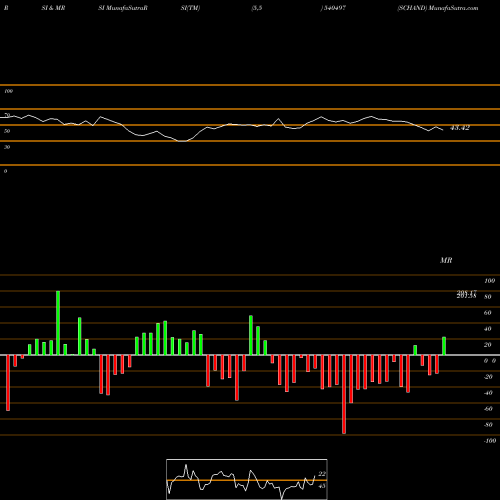Screen dimensions: 500x500
Task: Click the 60 label on MR axis
Action: click(x=487, y=313)
